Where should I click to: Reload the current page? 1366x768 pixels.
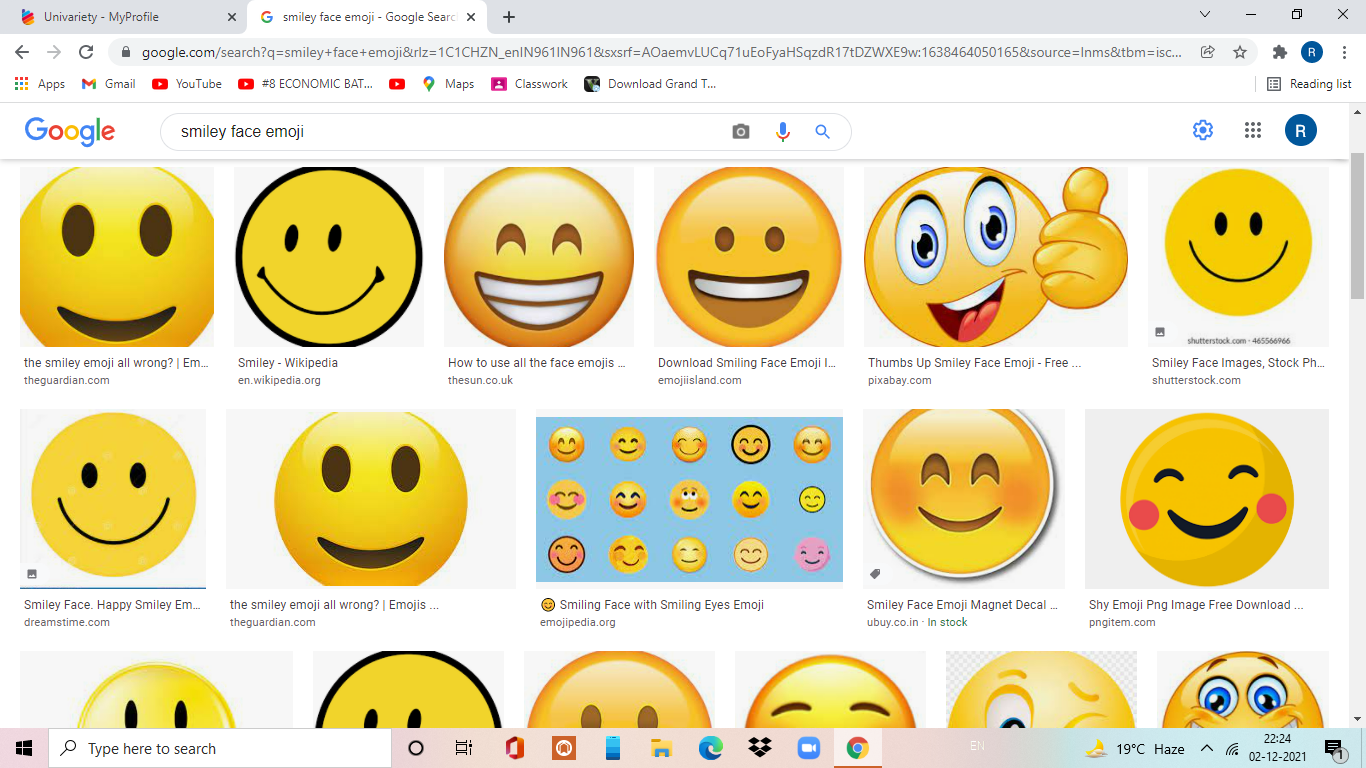point(86,52)
